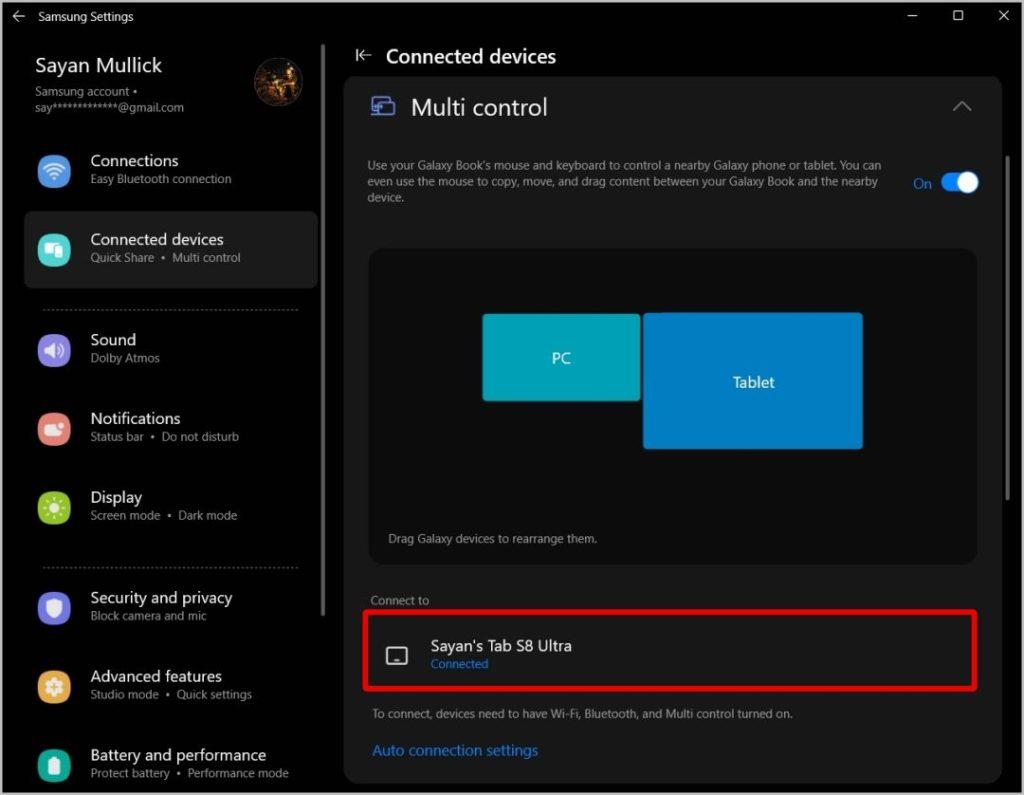Click the Connected status text

[x=459, y=664]
